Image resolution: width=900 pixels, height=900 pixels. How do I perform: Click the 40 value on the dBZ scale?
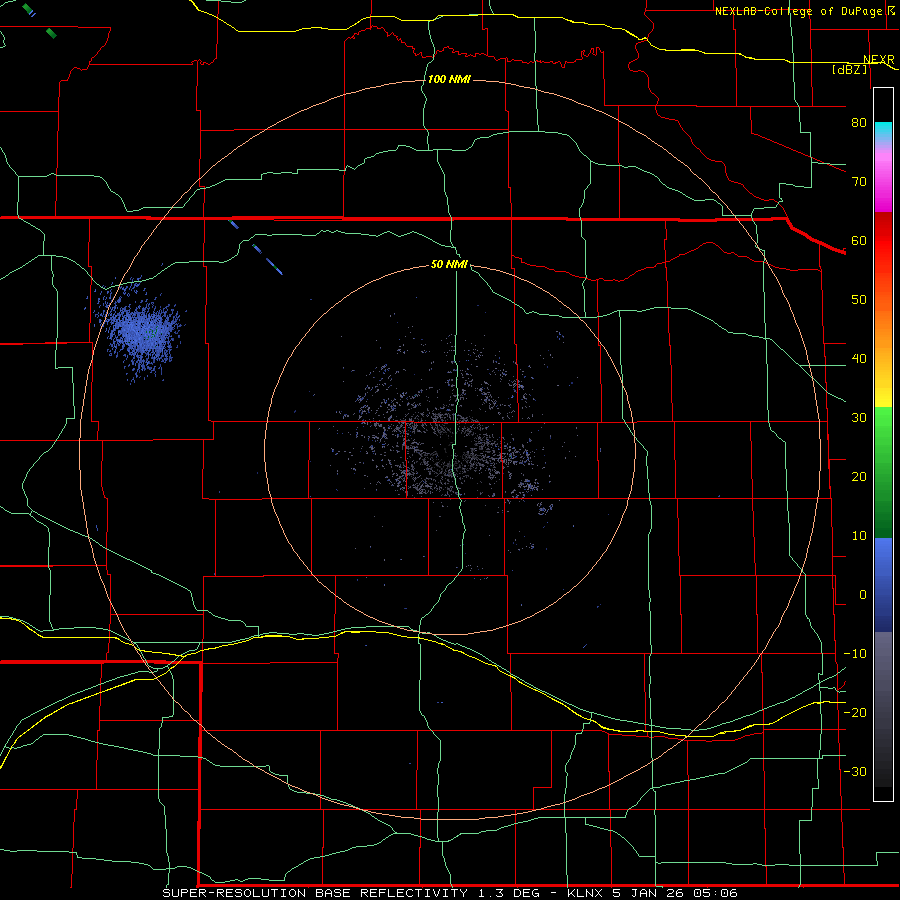[859, 359]
